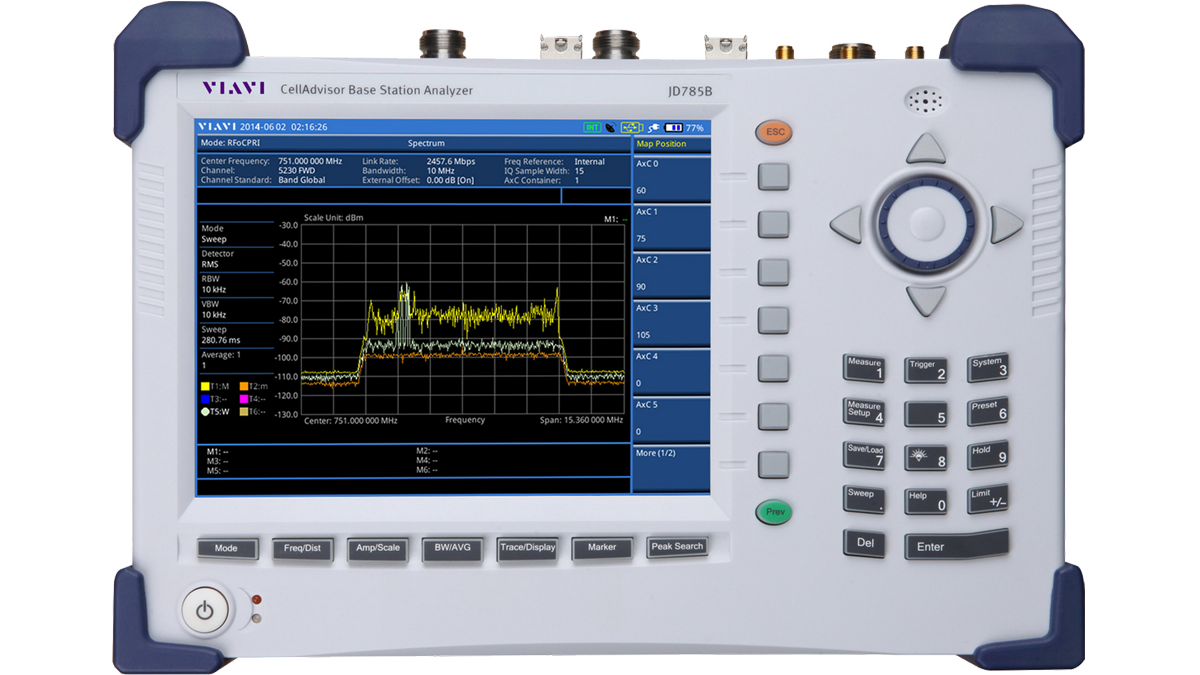
Task: Open the BW/AVG hard key
Action: click(x=452, y=548)
